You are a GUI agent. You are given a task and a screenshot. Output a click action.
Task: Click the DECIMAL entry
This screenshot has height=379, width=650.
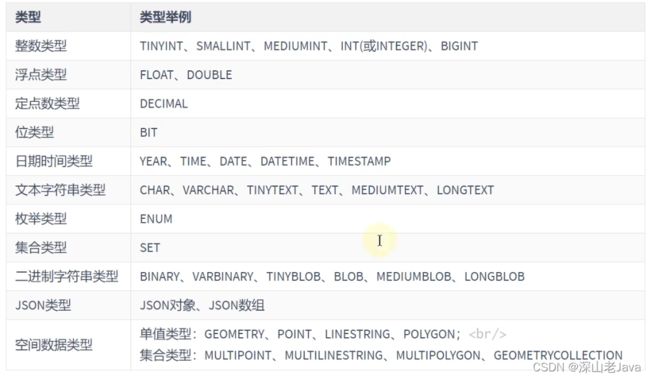pyautogui.click(x=164, y=104)
